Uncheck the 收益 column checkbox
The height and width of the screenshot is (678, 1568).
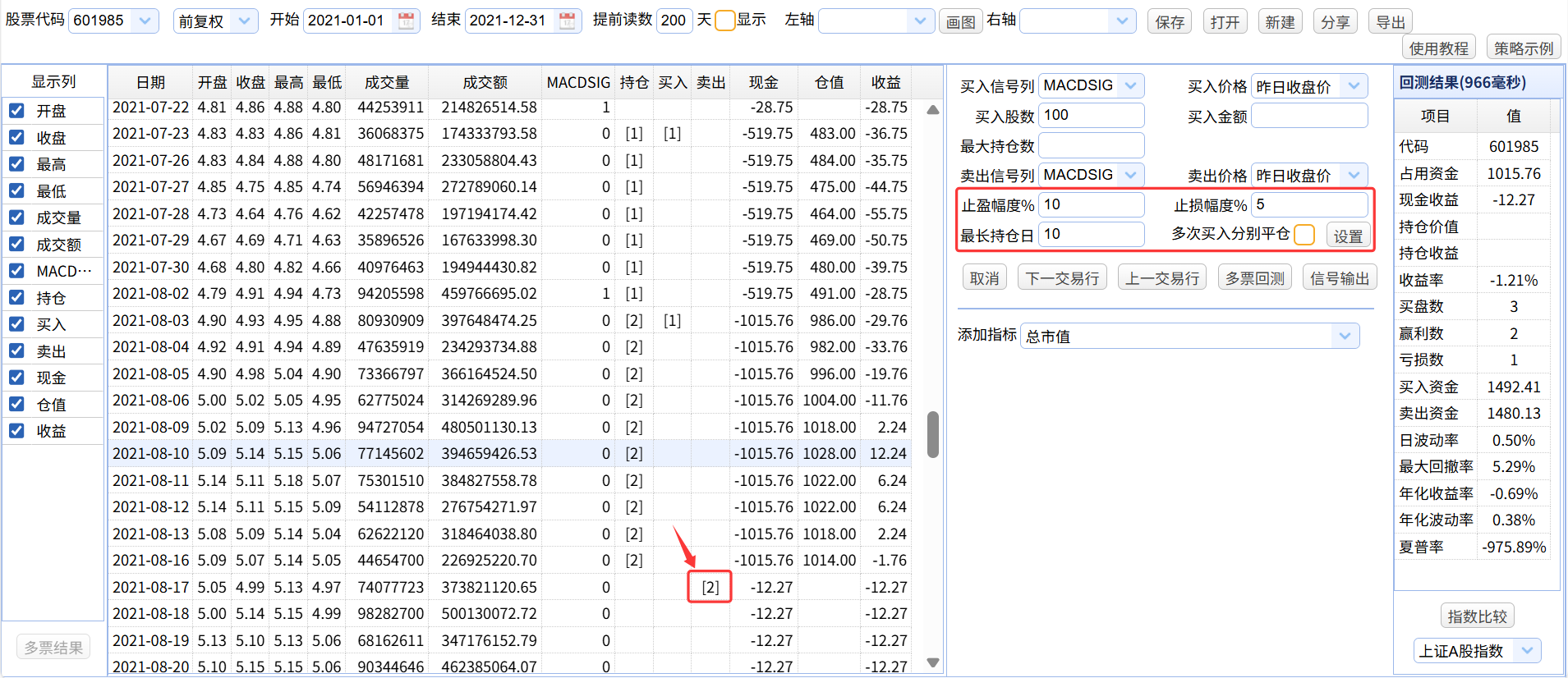coord(16,430)
